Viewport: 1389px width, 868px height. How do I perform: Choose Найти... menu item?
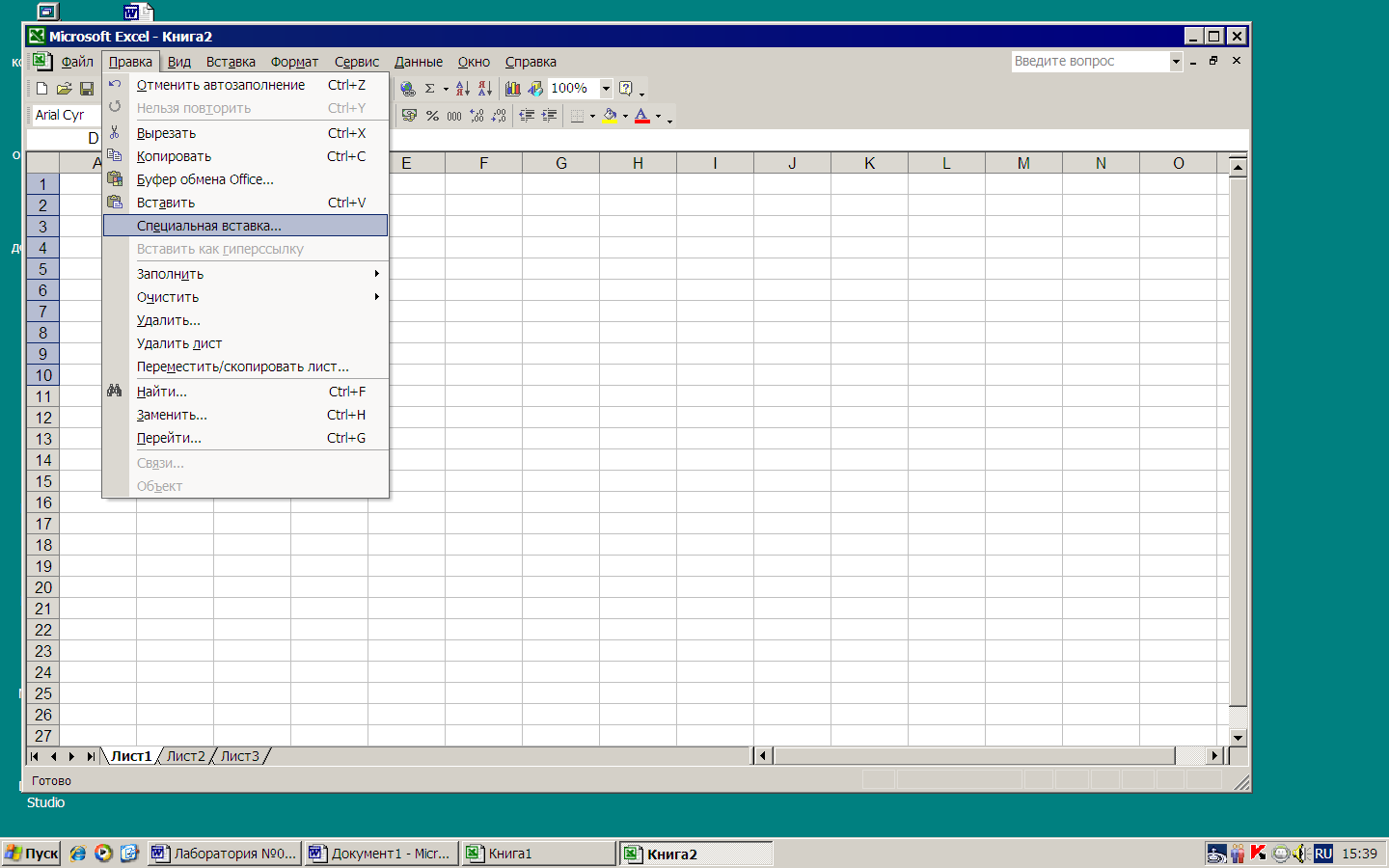(246, 392)
